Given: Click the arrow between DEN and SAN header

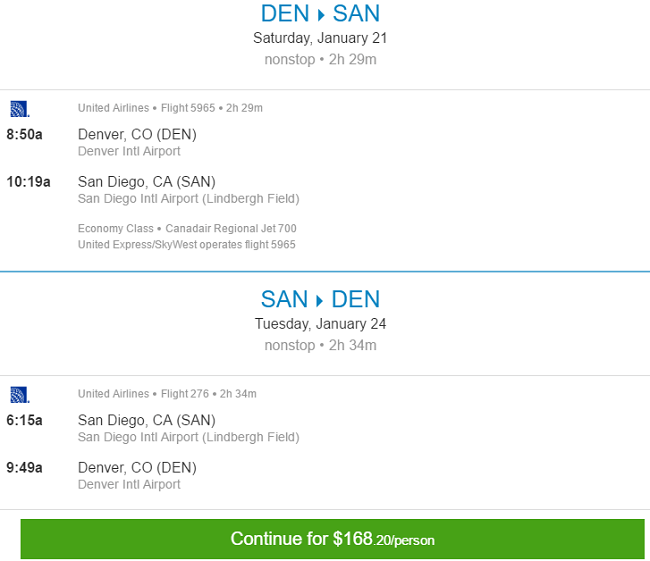Looking at the screenshot, I should 321,15.
